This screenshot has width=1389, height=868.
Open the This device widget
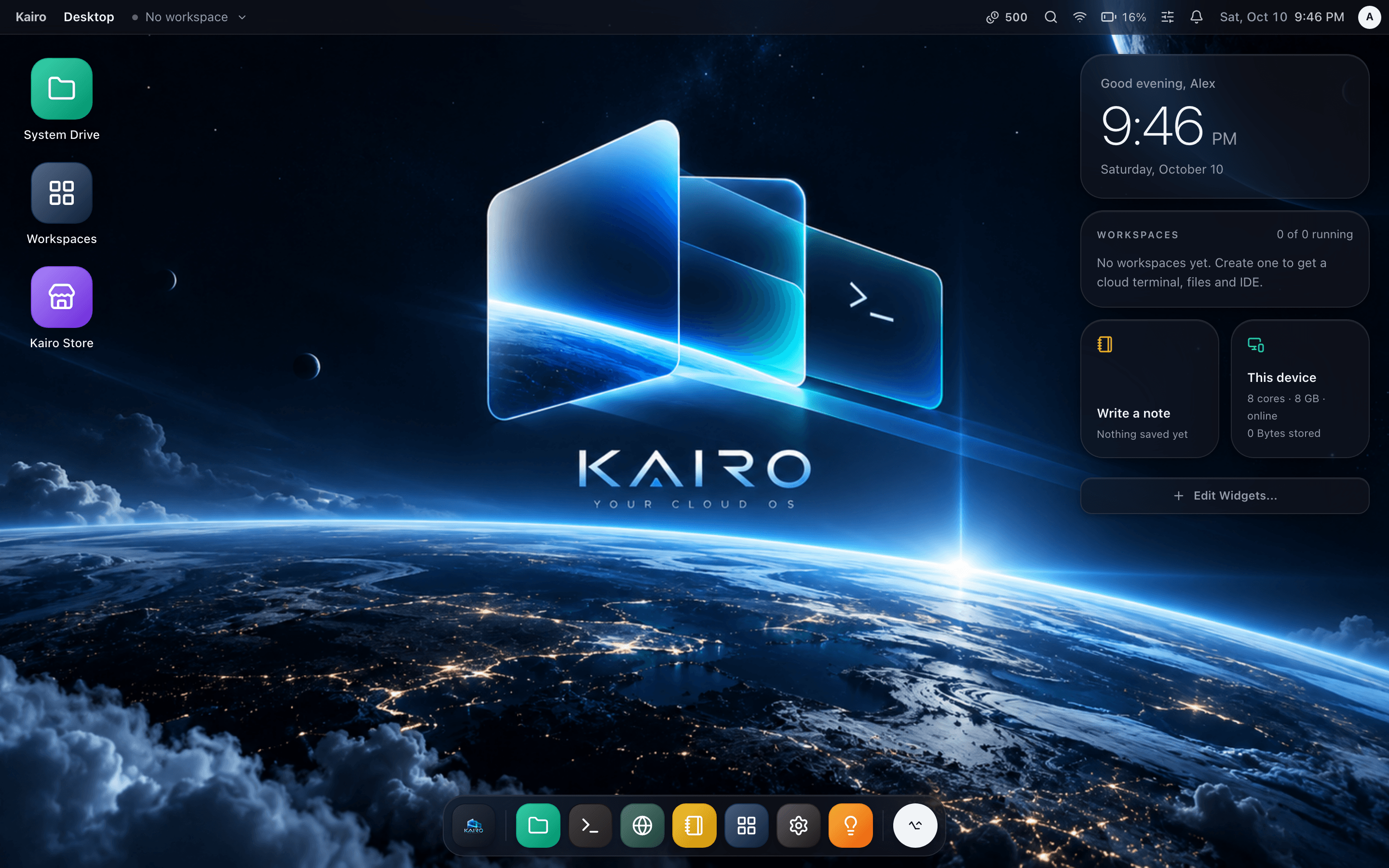click(x=1300, y=389)
